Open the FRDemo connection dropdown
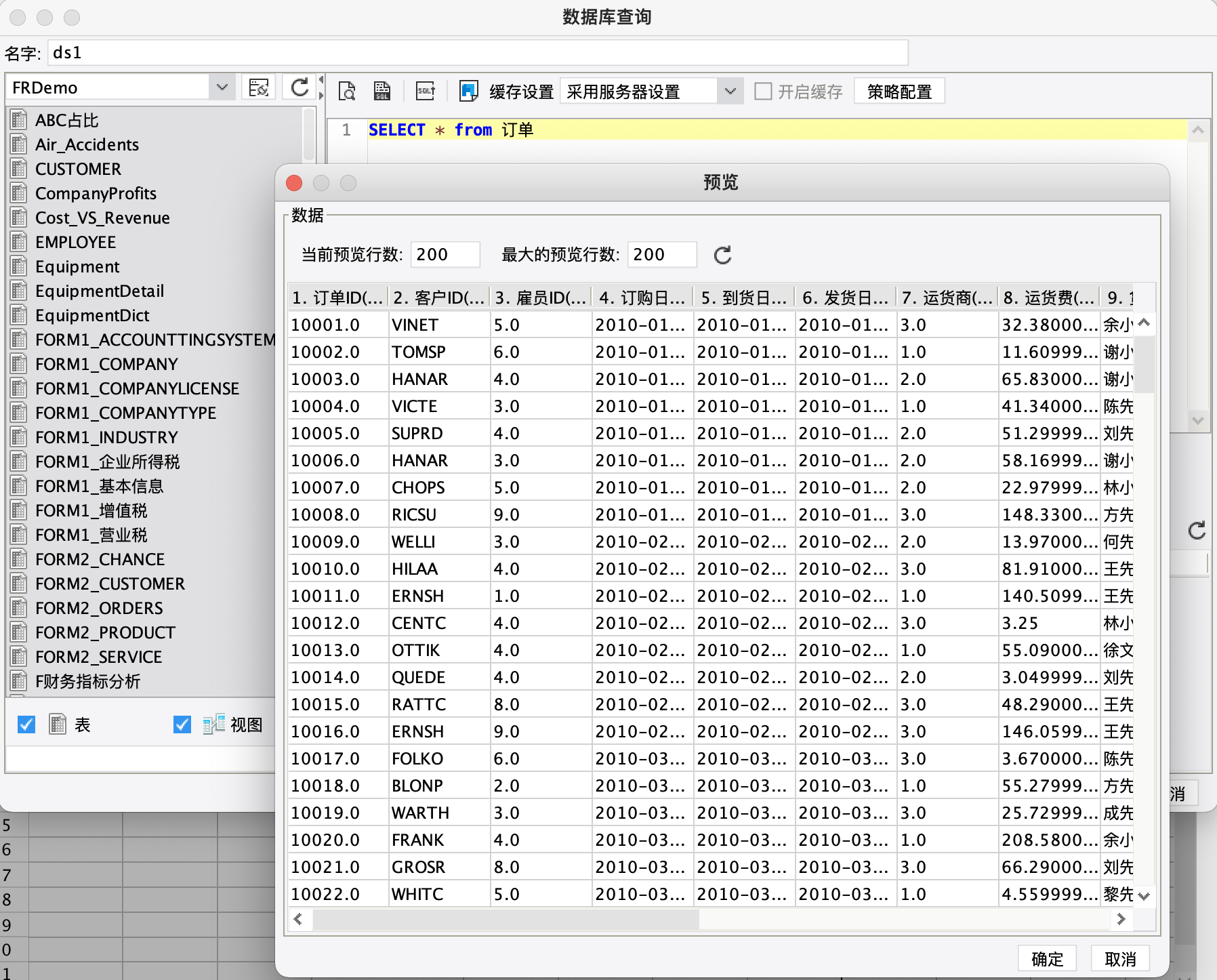1217x980 pixels. coord(222,87)
